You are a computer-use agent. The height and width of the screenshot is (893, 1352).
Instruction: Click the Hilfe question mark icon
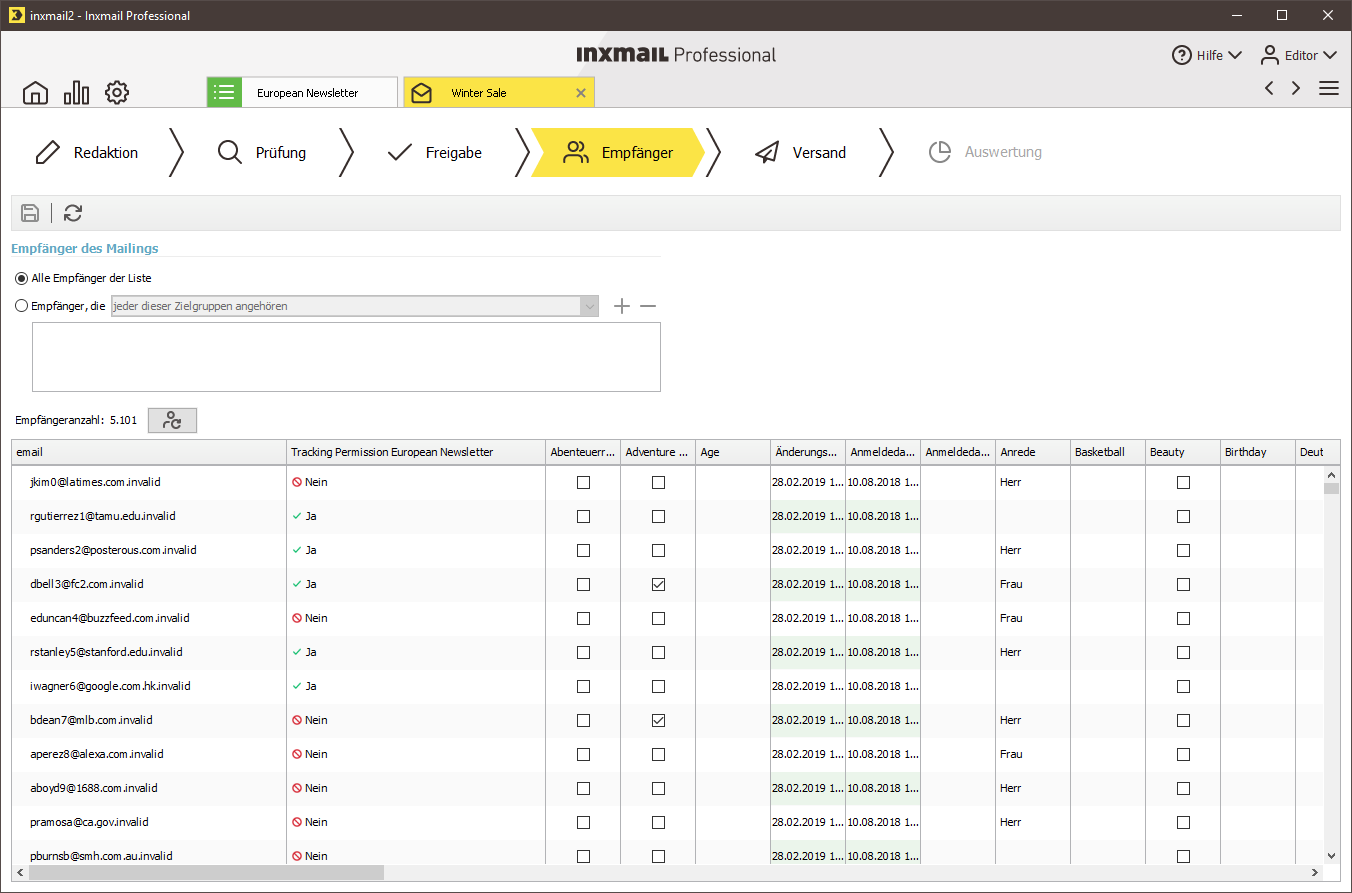pyautogui.click(x=1182, y=55)
